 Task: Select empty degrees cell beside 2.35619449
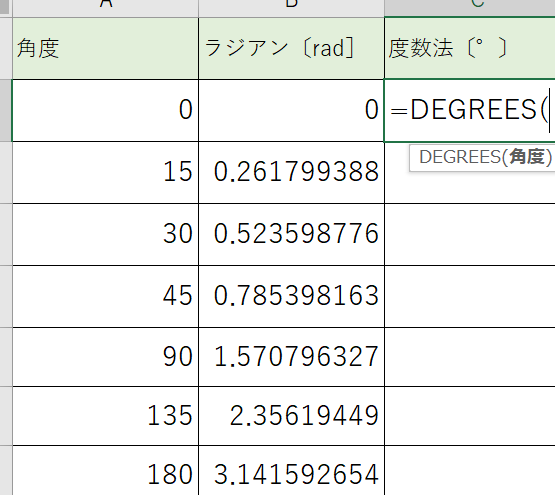[x=470, y=416]
